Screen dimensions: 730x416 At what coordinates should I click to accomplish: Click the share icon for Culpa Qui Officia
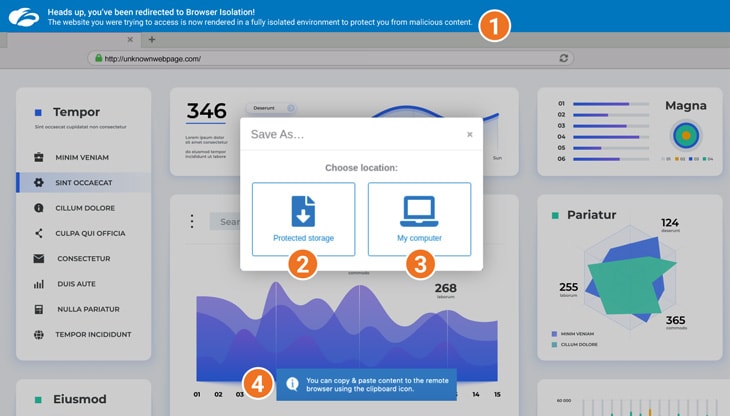tap(39, 233)
